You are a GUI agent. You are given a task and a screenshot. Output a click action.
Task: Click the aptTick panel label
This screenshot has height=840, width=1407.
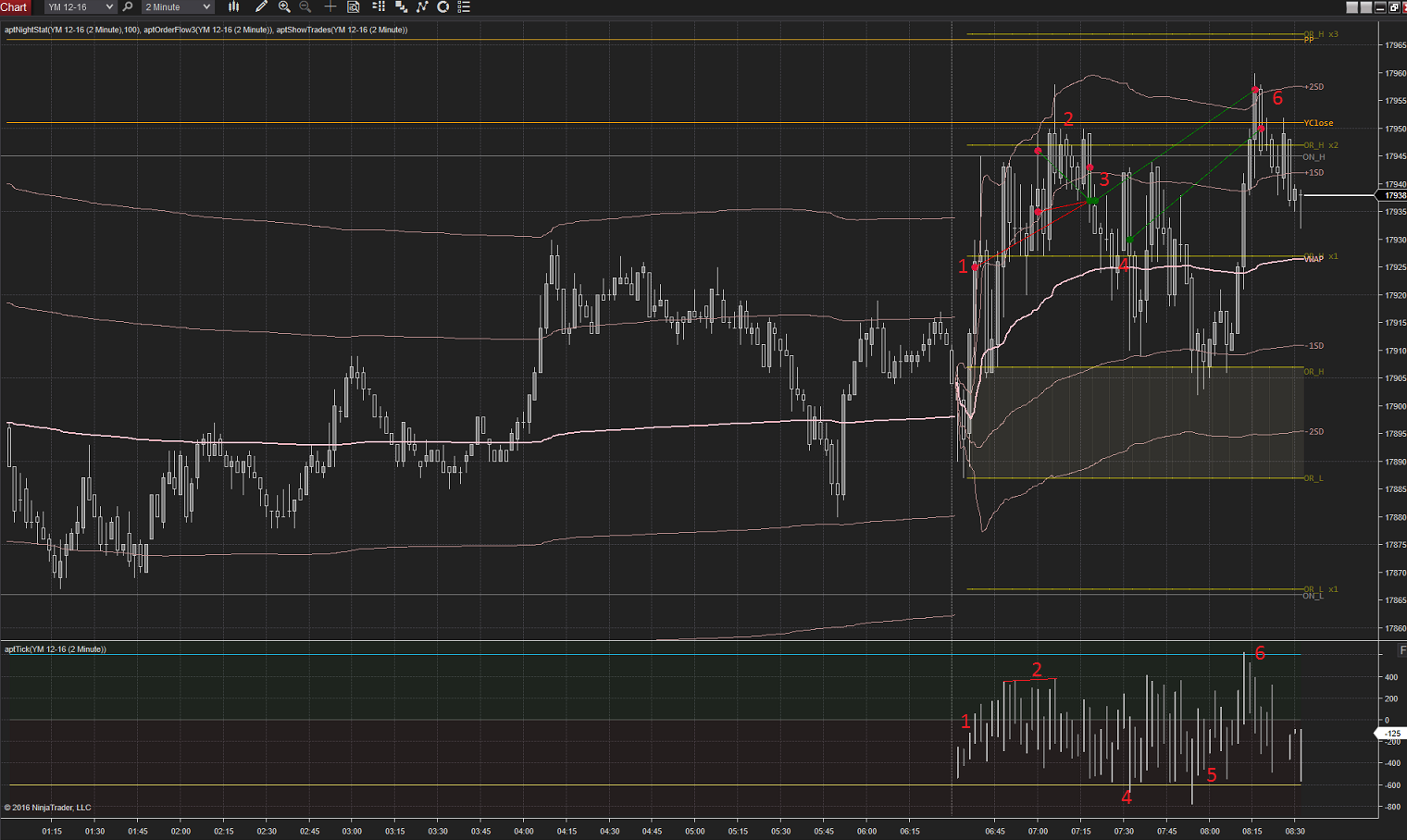click(x=56, y=649)
